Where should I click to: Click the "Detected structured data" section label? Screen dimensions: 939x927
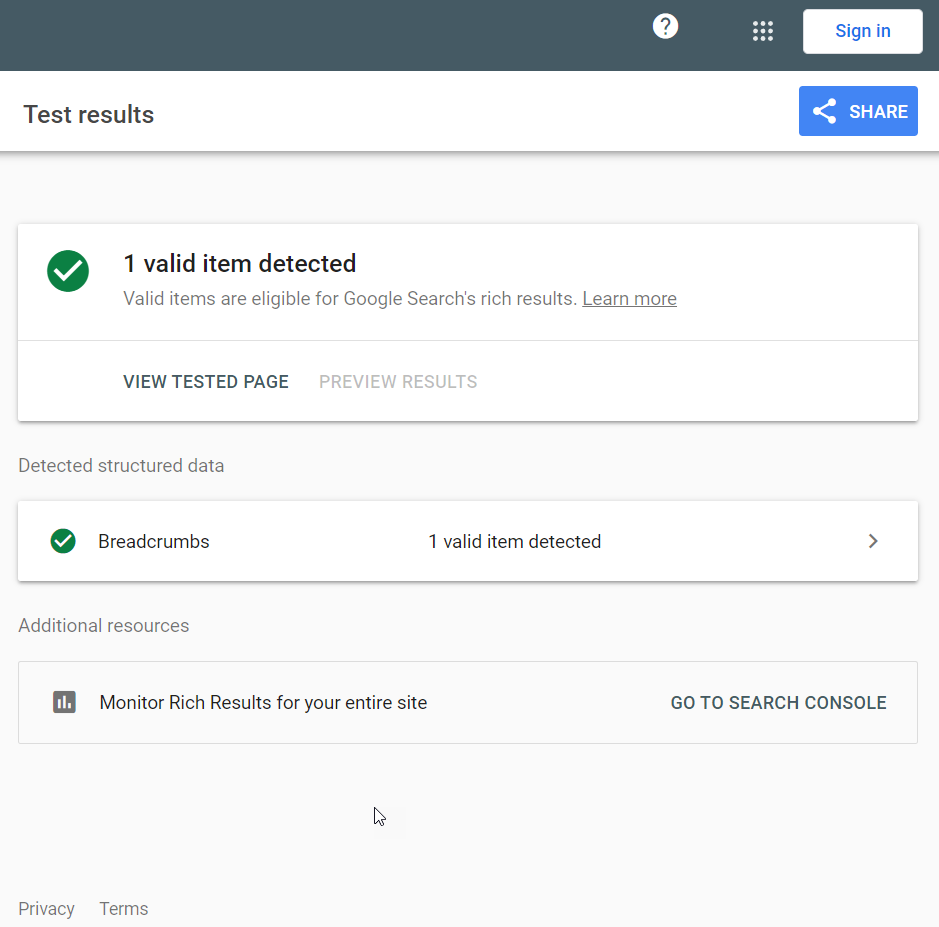(x=121, y=466)
